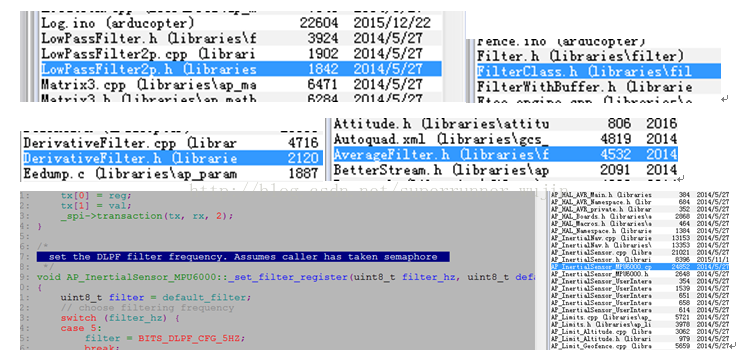Select highlighted DerivativeFilter.h file row

[x=172, y=158]
